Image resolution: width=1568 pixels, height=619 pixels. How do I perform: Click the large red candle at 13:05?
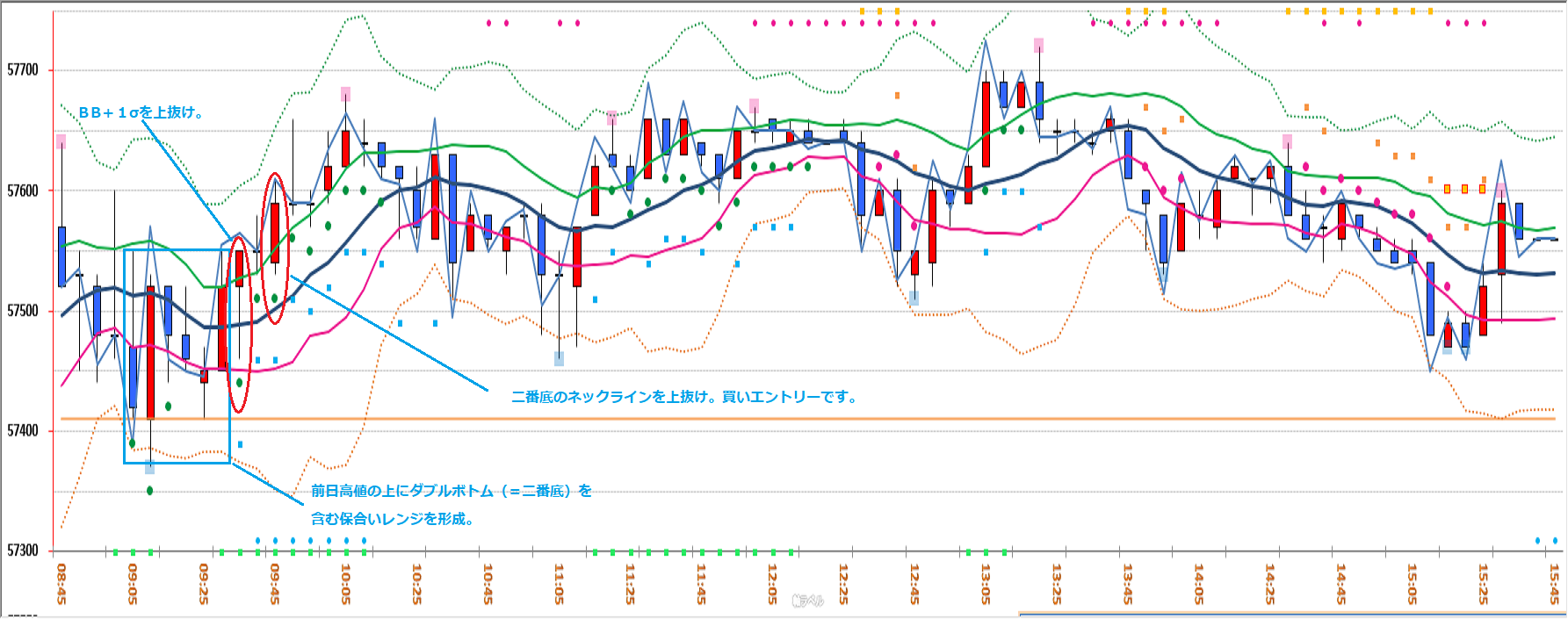coord(986,124)
